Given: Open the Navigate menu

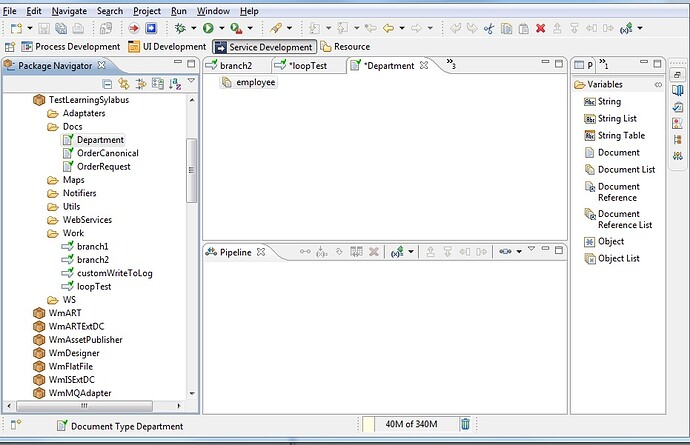Looking at the screenshot, I should [x=69, y=11].
